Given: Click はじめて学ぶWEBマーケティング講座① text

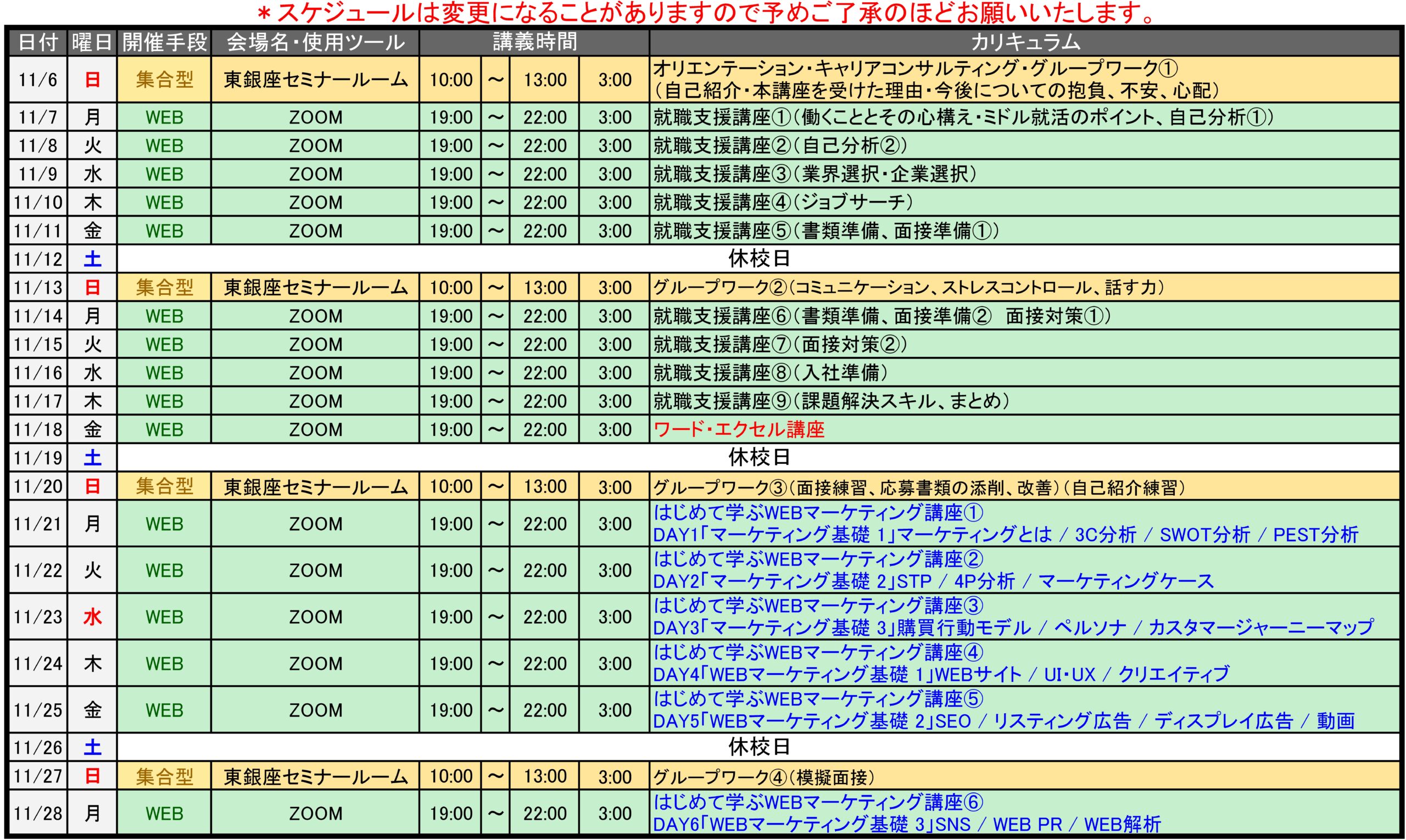Looking at the screenshot, I should [x=818, y=512].
